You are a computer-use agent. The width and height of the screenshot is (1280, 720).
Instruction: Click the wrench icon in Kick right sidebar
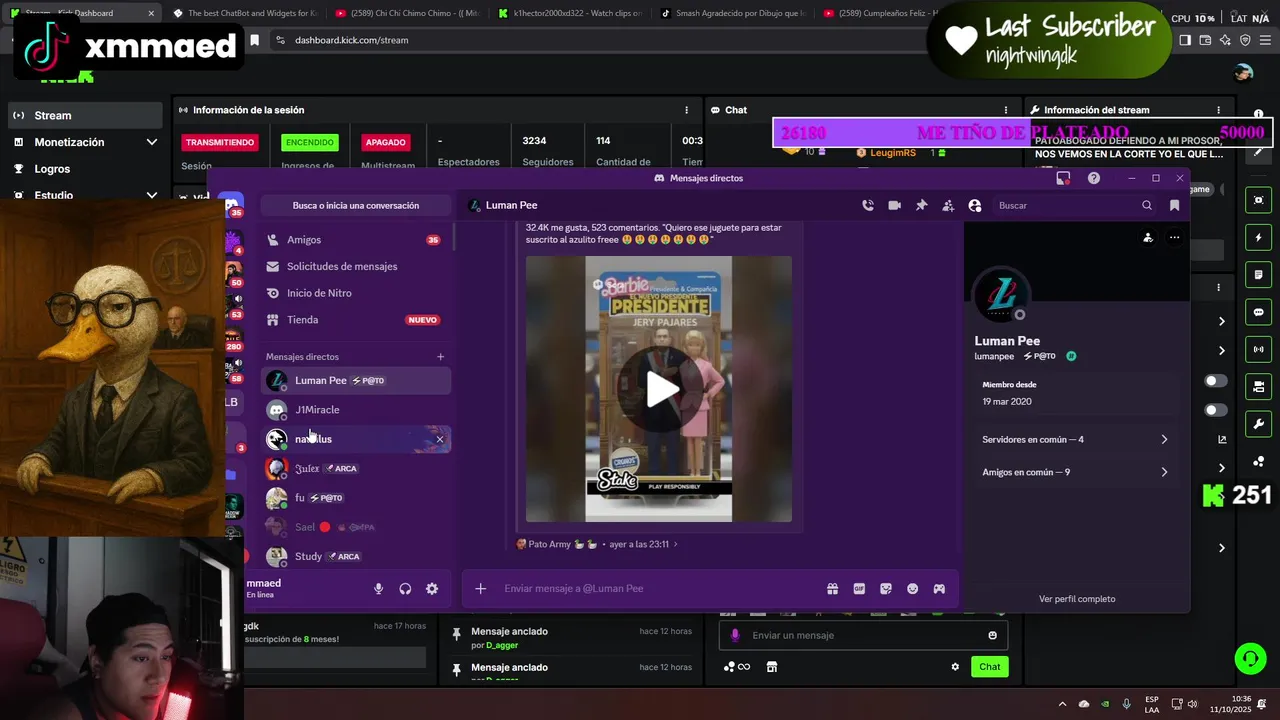[x=1258, y=423]
